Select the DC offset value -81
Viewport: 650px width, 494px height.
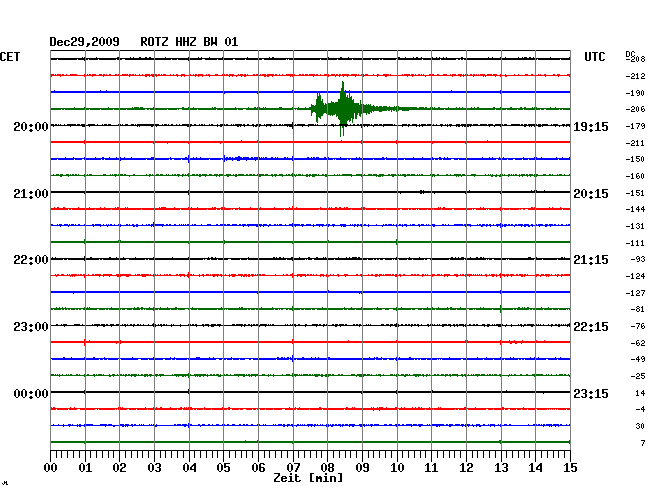click(638, 309)
